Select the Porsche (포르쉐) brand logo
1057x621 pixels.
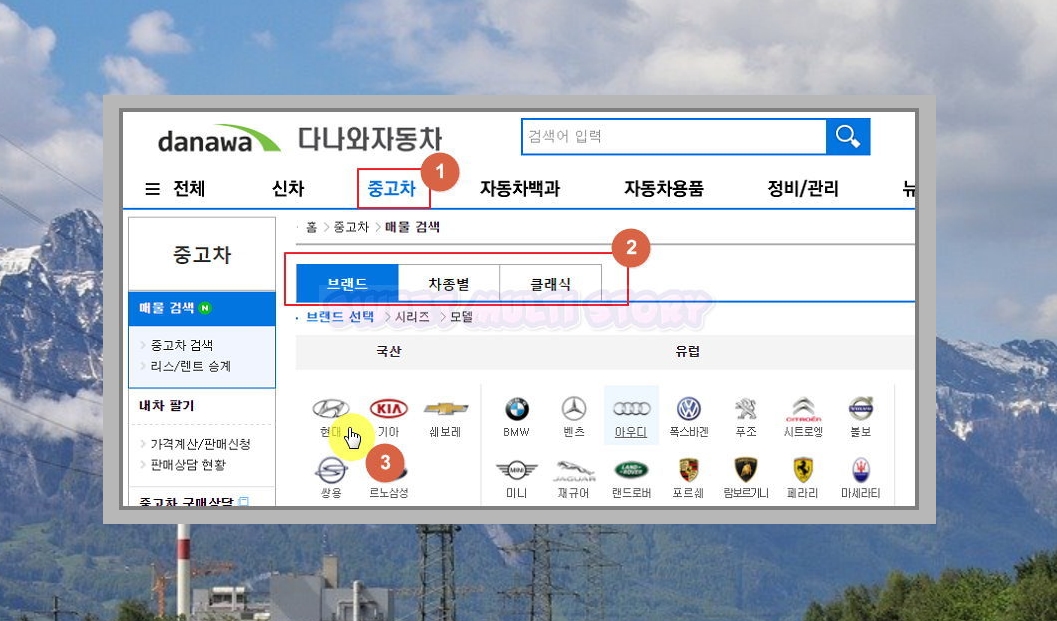689,470
